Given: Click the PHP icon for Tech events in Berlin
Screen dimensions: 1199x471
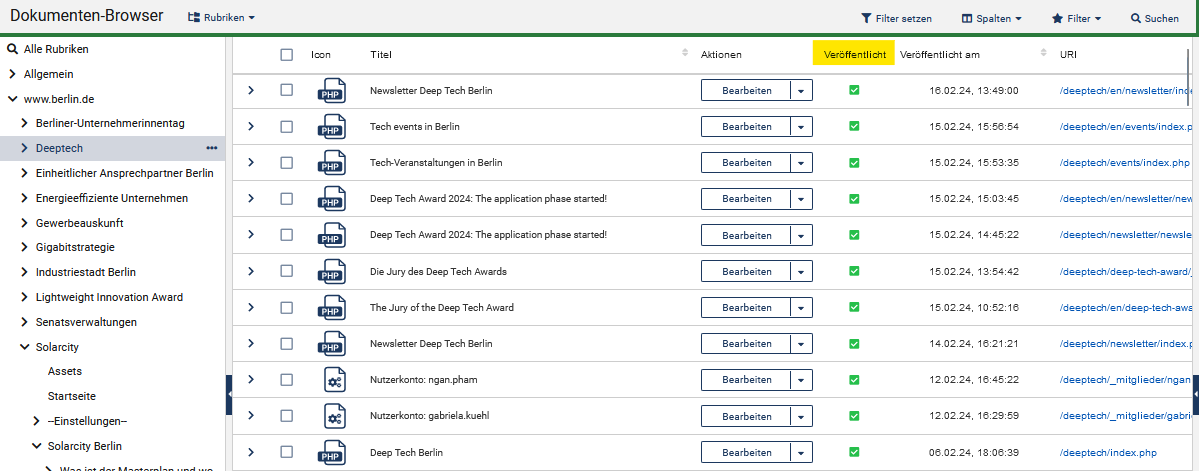Looking at the screenshot, I should click(331, 127).
